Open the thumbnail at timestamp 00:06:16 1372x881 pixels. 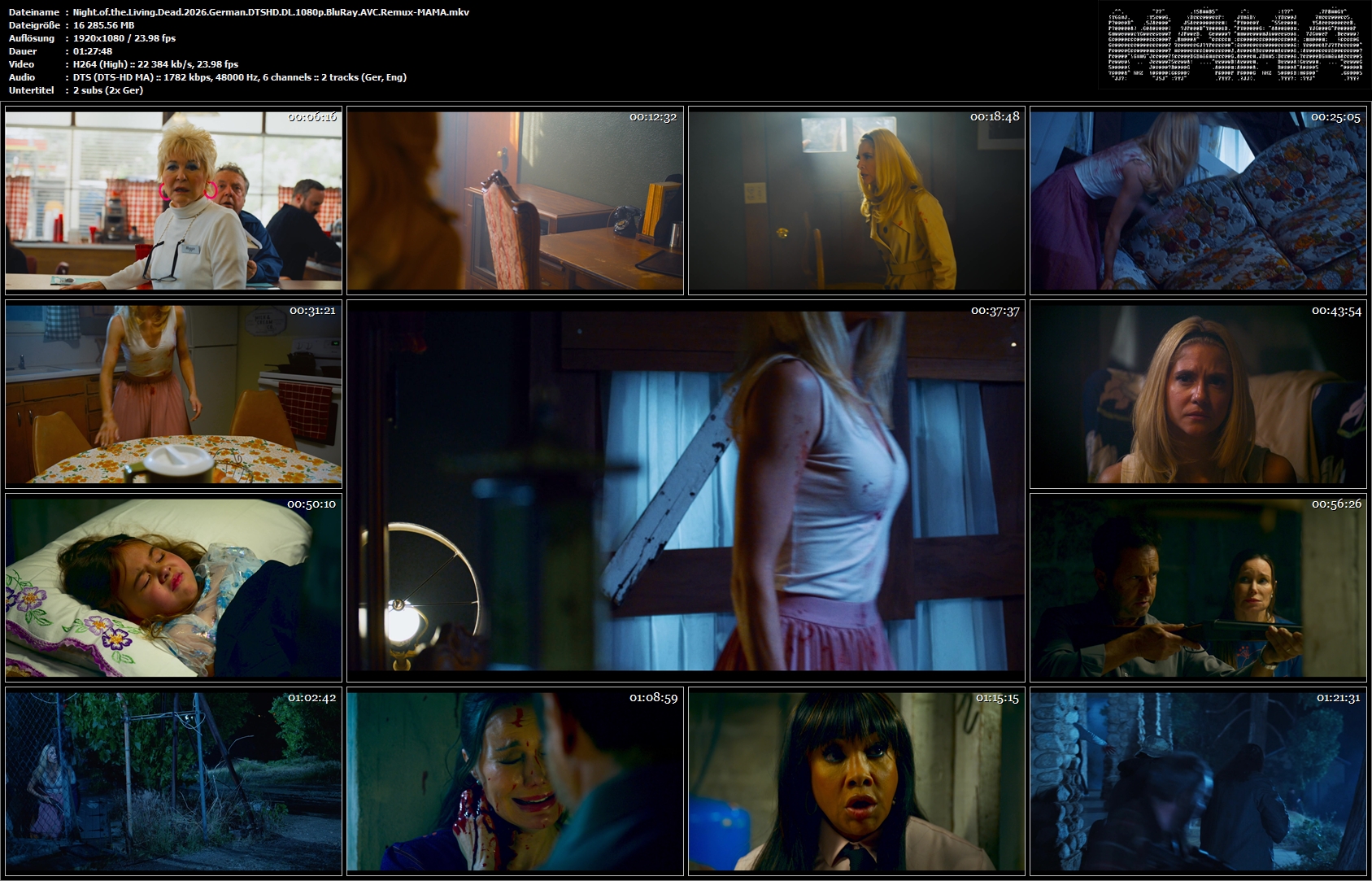tap(173, 200)
